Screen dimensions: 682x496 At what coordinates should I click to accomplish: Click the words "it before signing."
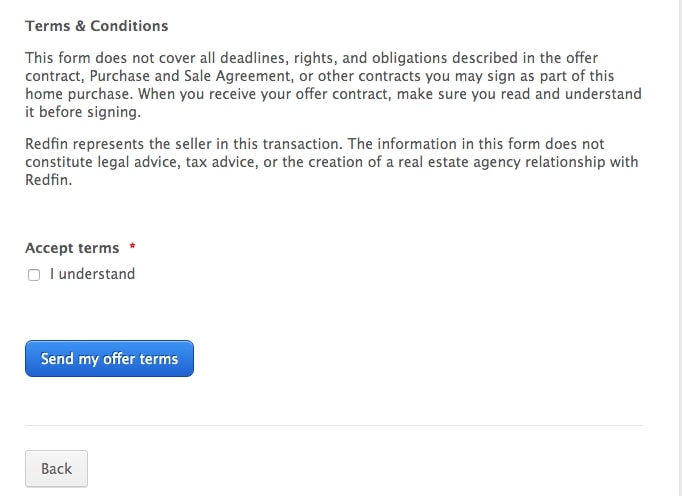[83, 112]
